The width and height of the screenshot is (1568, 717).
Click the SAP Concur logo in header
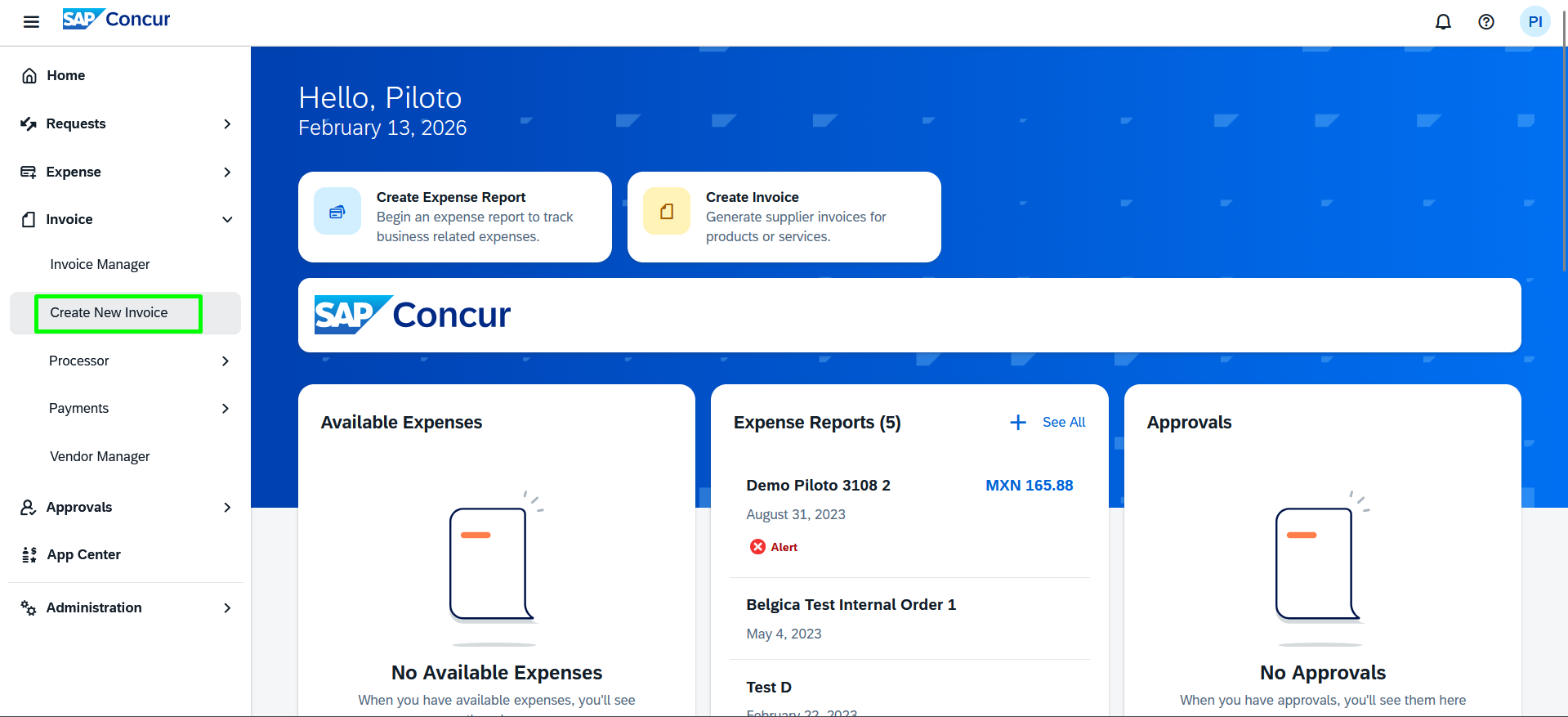[x=117, y=20]
